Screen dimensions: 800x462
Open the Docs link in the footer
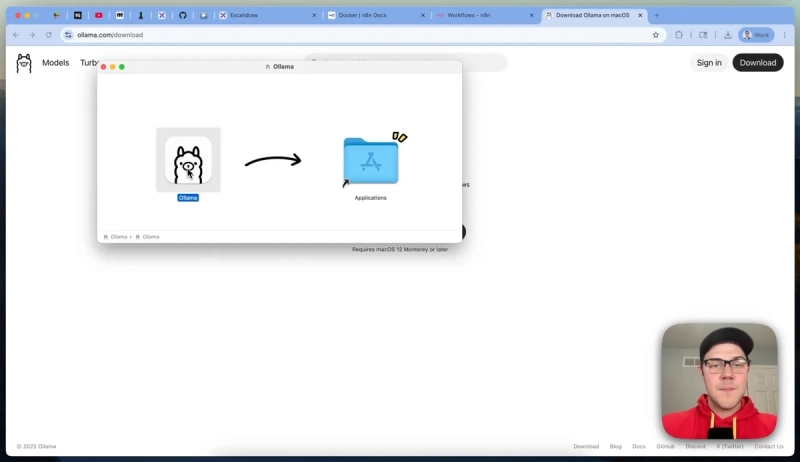639,446
